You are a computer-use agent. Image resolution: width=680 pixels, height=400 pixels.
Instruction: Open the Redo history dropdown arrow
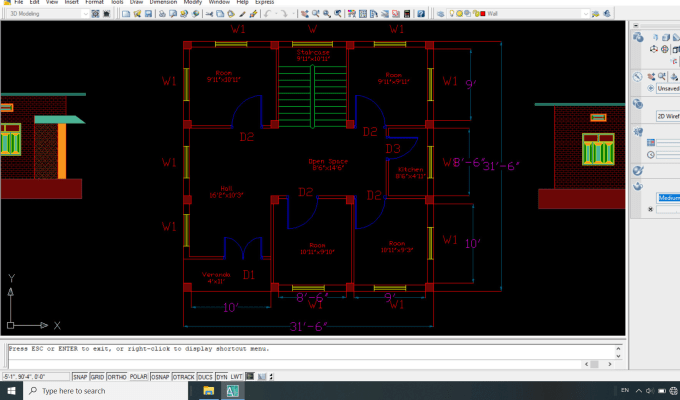point(292,14)
